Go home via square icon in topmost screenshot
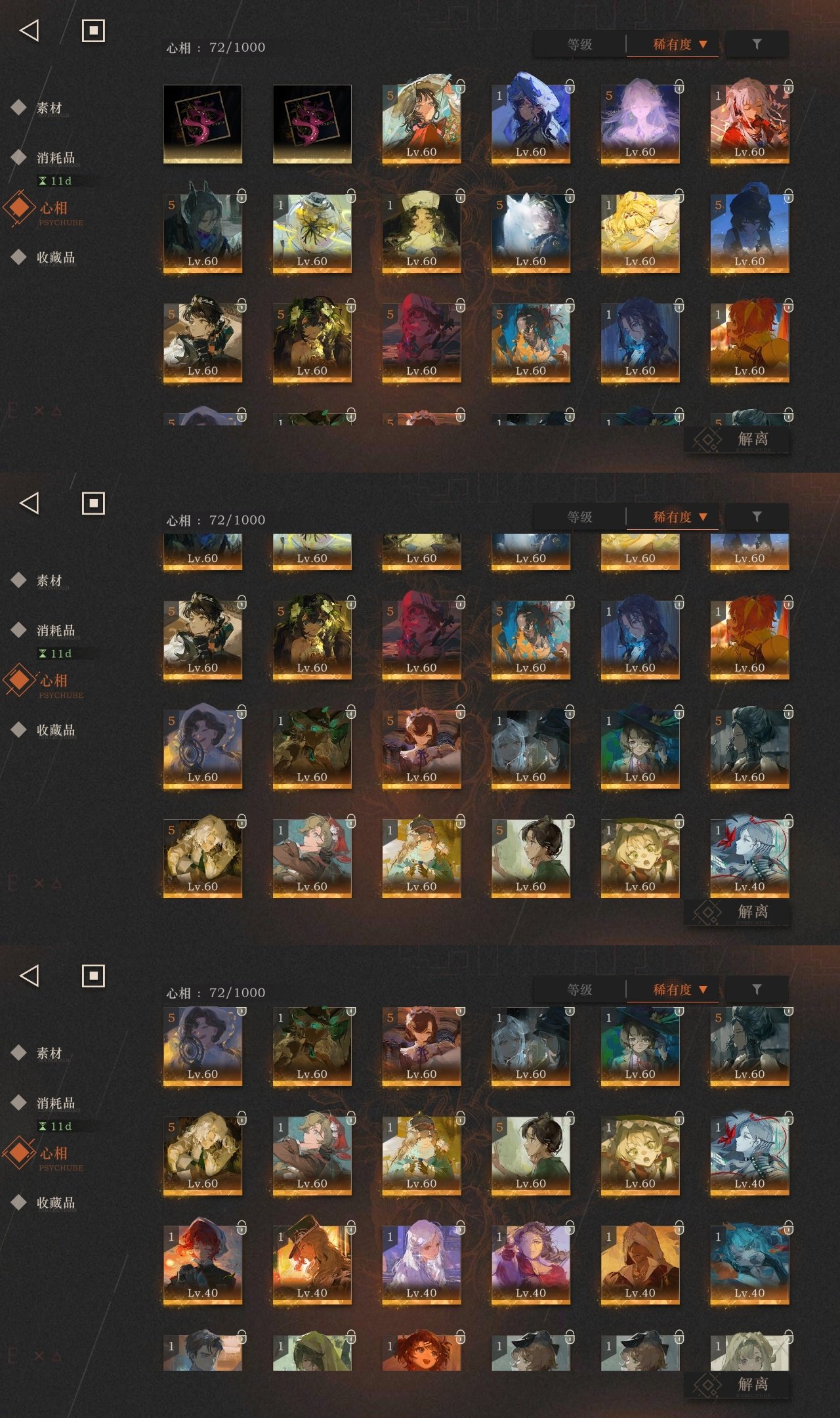The height and width of the screenshot is (1418, 840). (93, 30)
